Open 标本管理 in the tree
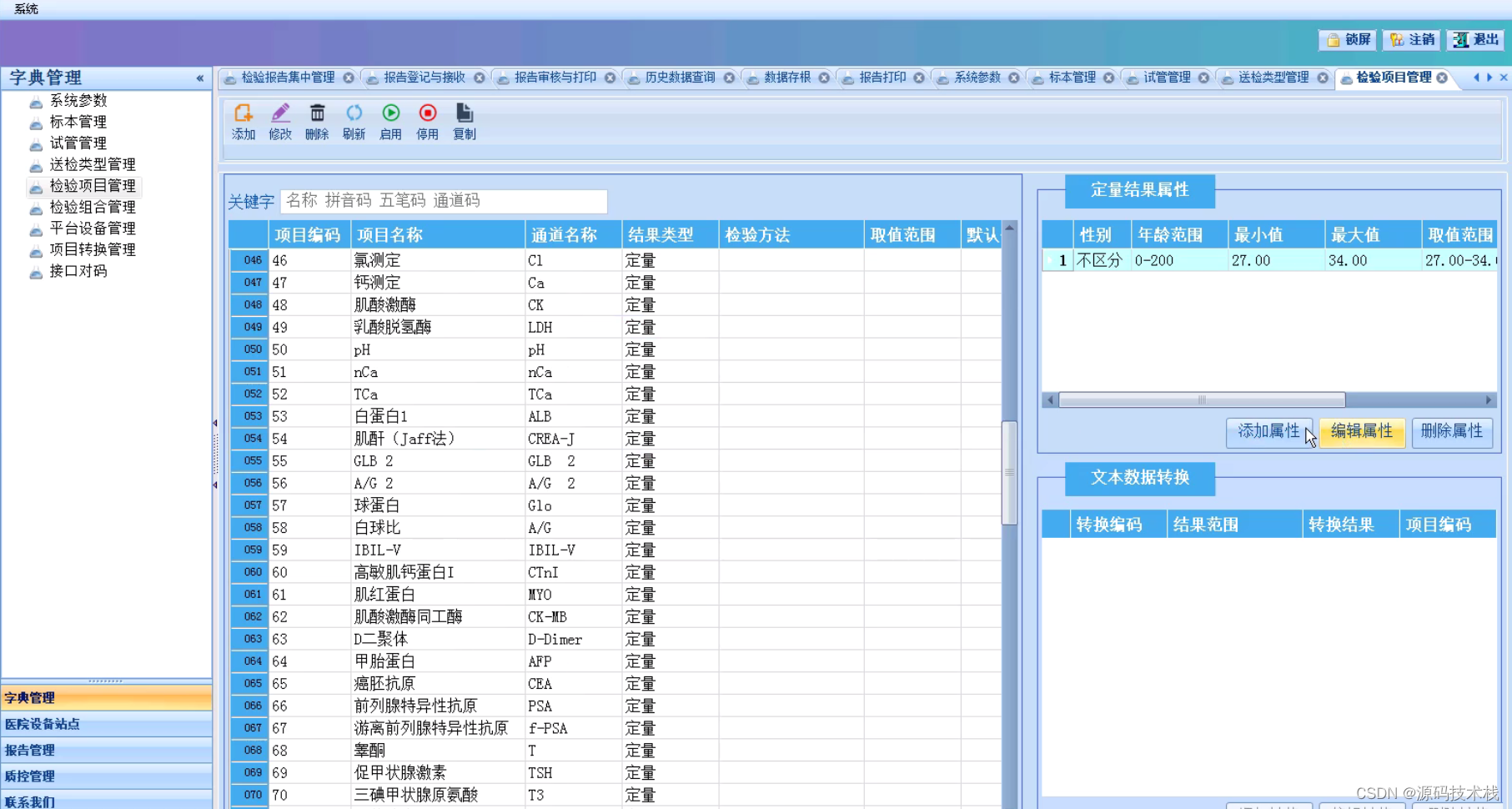Image resolution: width=1512 pixels, height=809 pixels. point(78,122)
